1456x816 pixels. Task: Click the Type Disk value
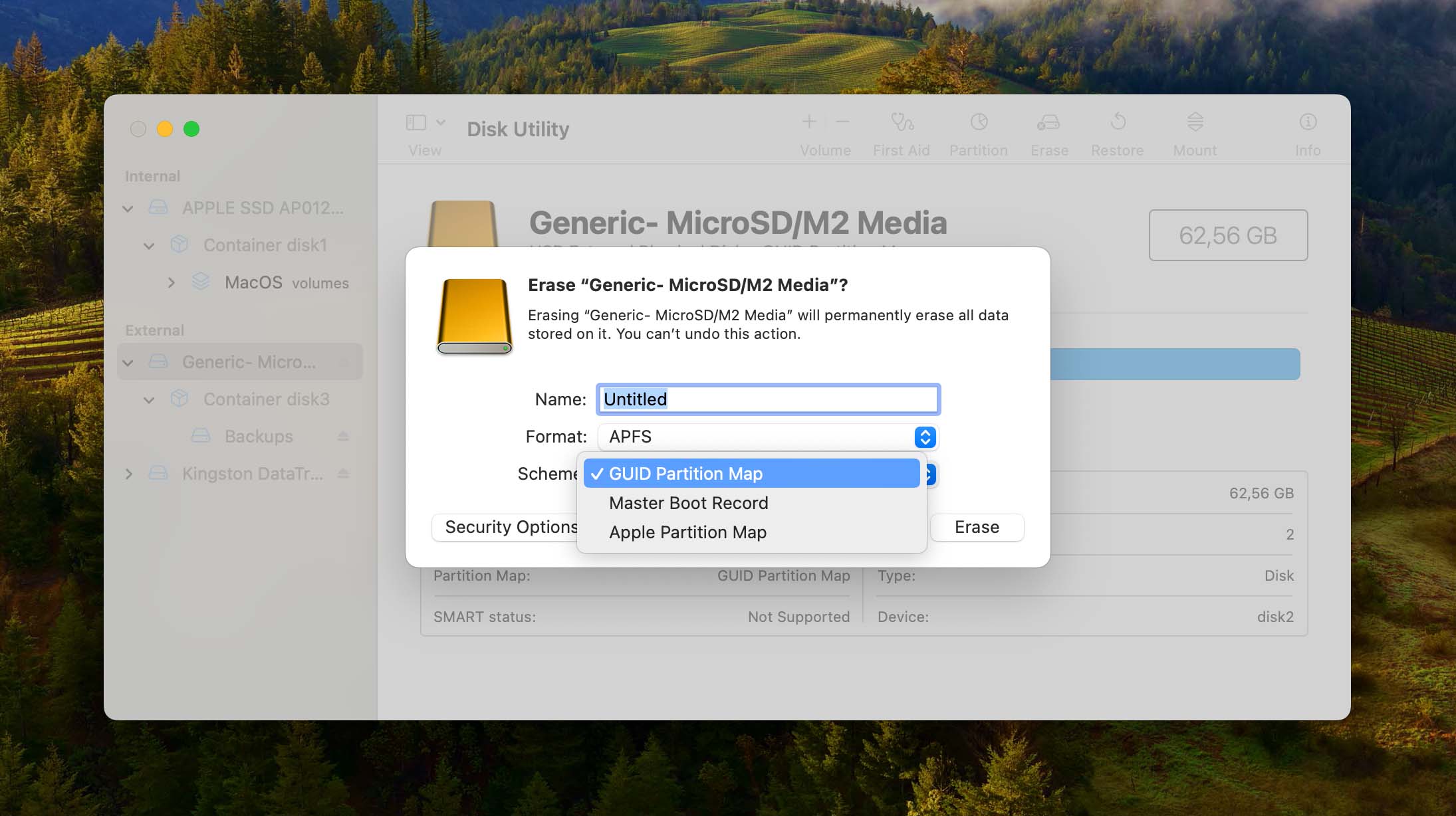[x=1279, y=575]
